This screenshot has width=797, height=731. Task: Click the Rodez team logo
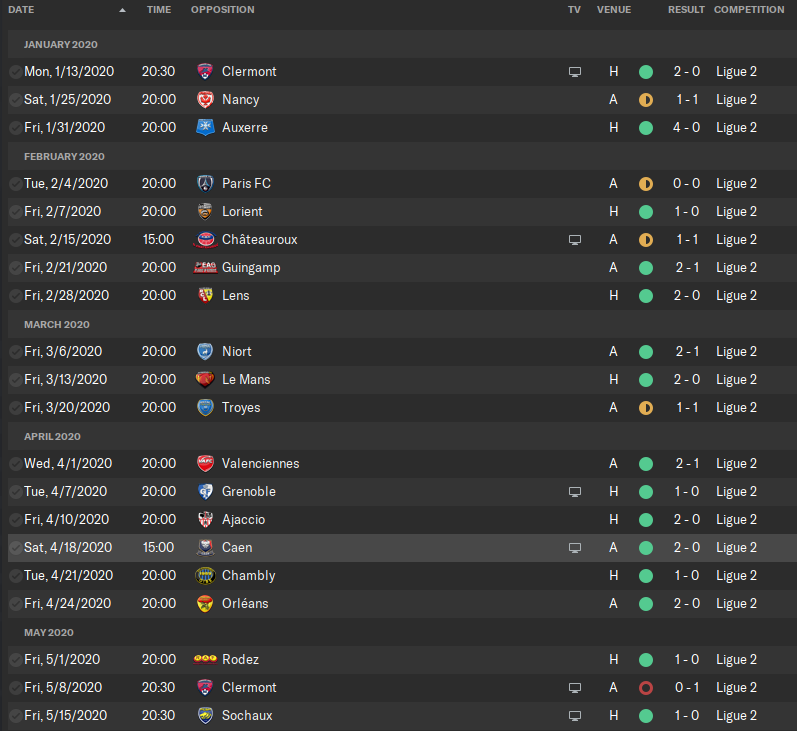205,659
